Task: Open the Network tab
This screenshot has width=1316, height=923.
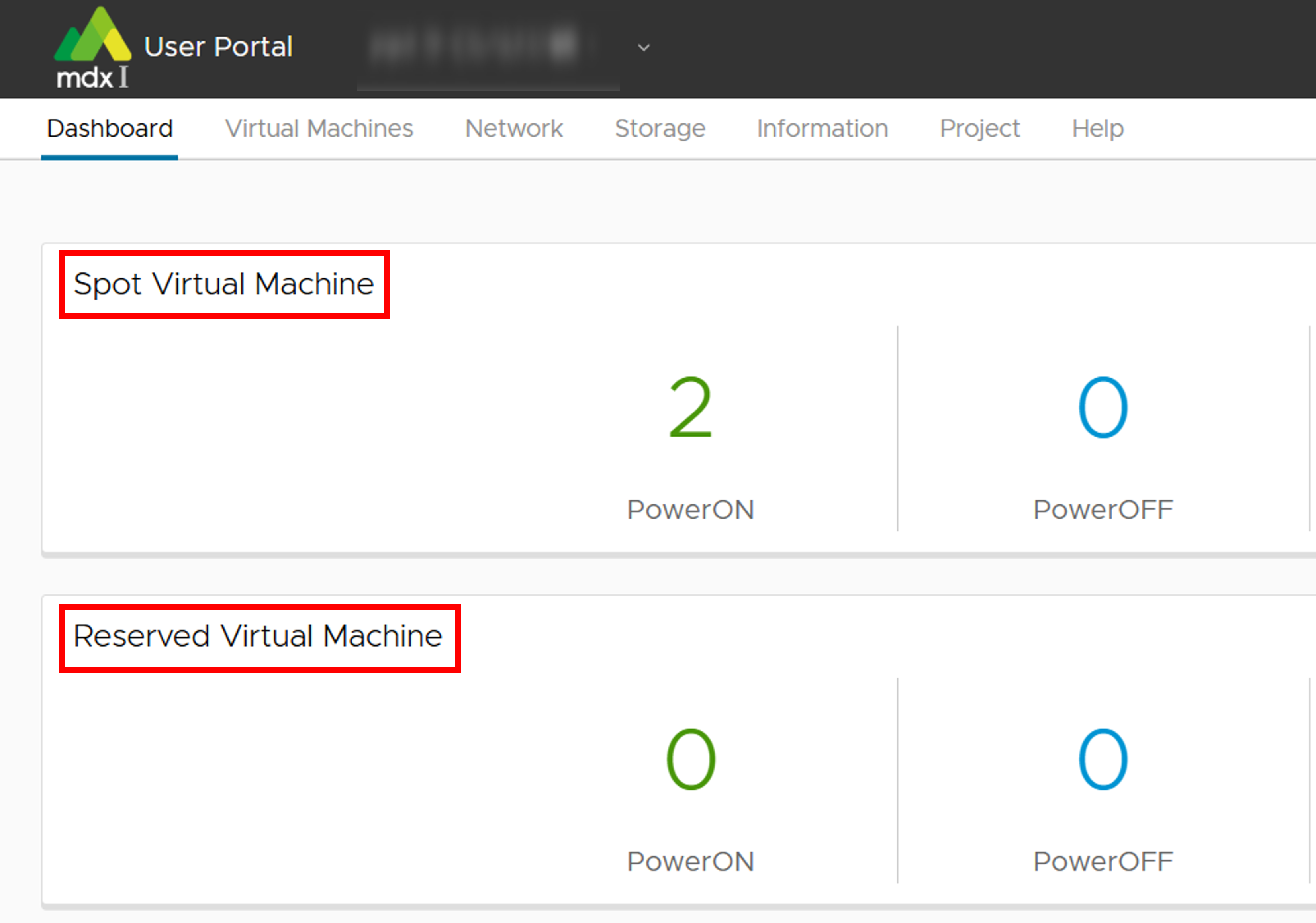Action: point(513,128)
